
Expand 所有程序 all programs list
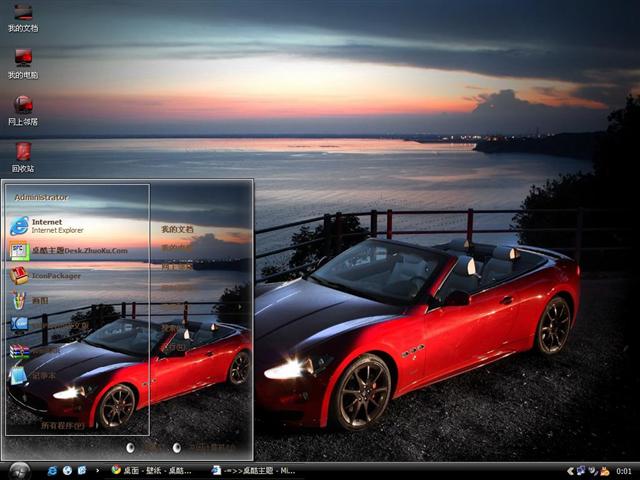point(62,425)
